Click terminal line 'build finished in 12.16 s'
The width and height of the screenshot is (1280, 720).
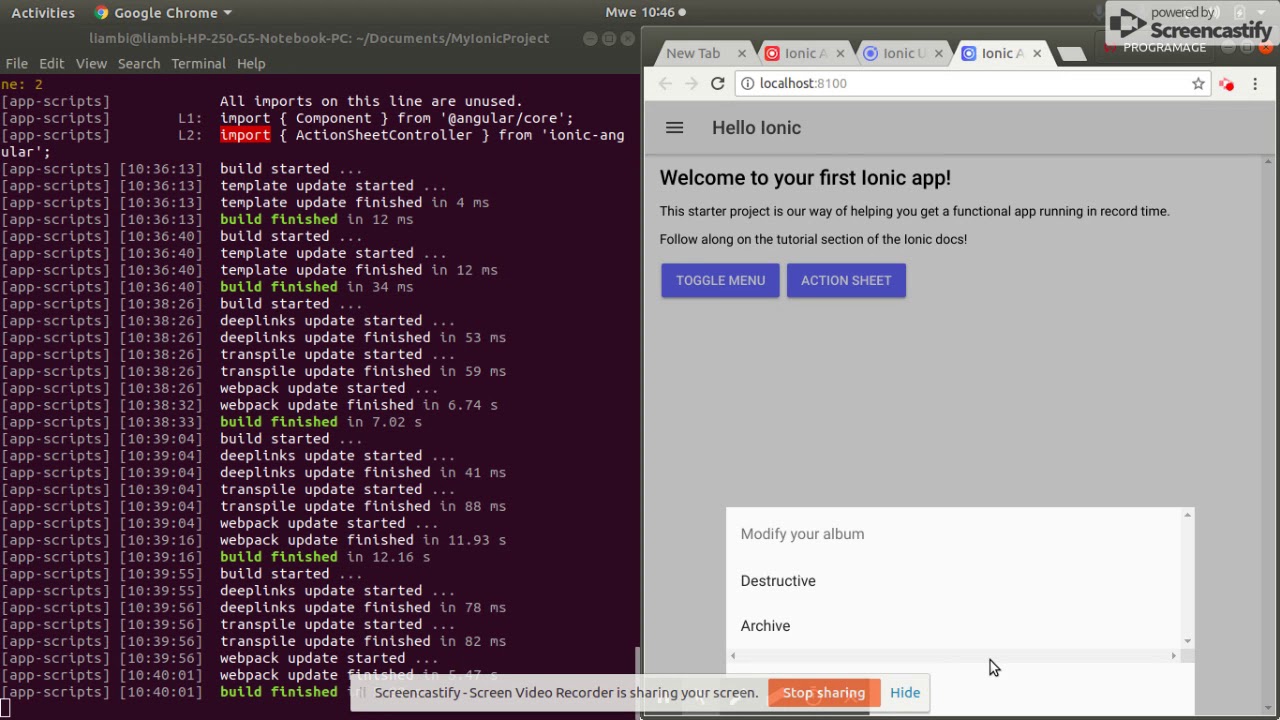coord(325,557)
